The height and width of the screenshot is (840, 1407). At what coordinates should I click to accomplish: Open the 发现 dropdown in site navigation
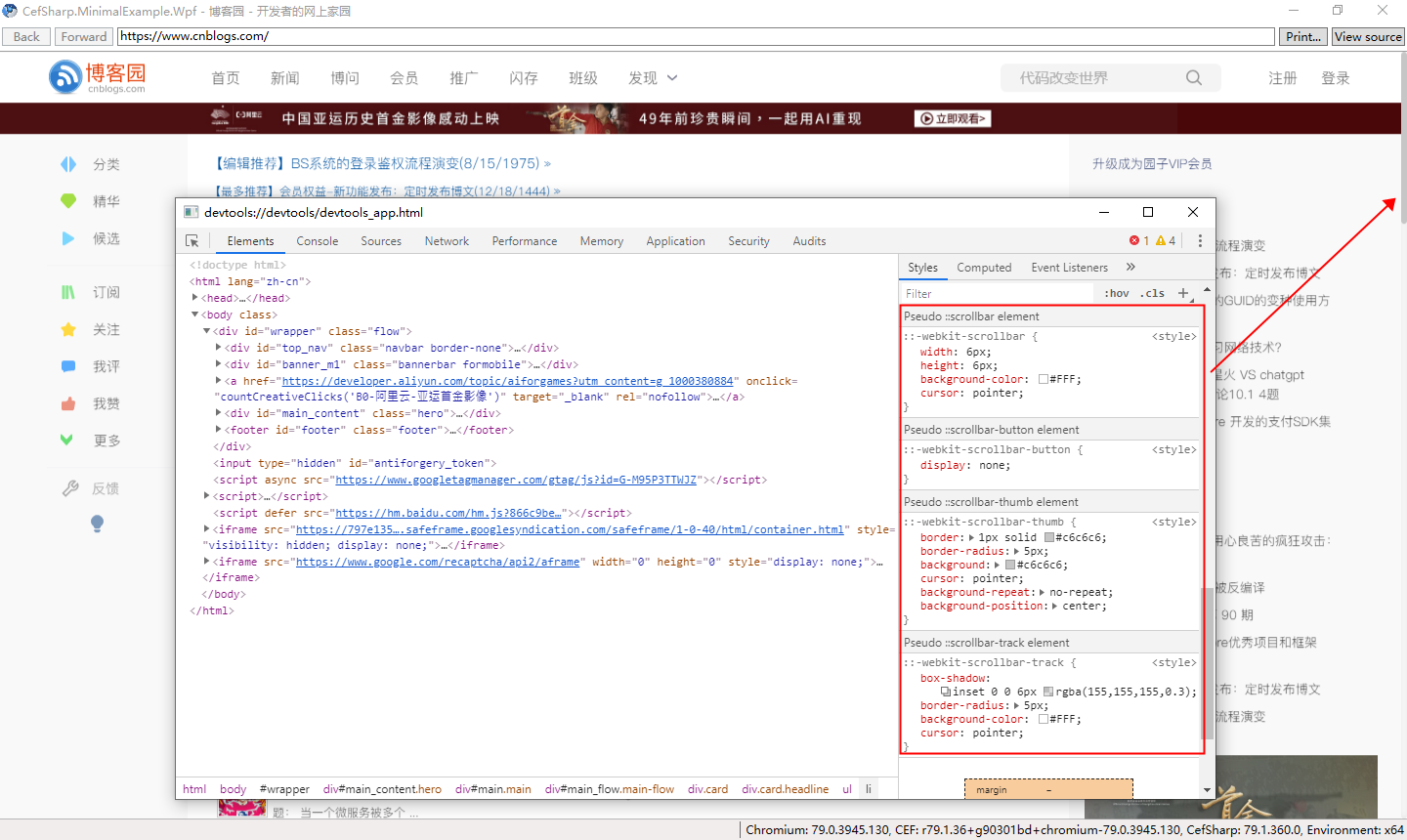653,78
